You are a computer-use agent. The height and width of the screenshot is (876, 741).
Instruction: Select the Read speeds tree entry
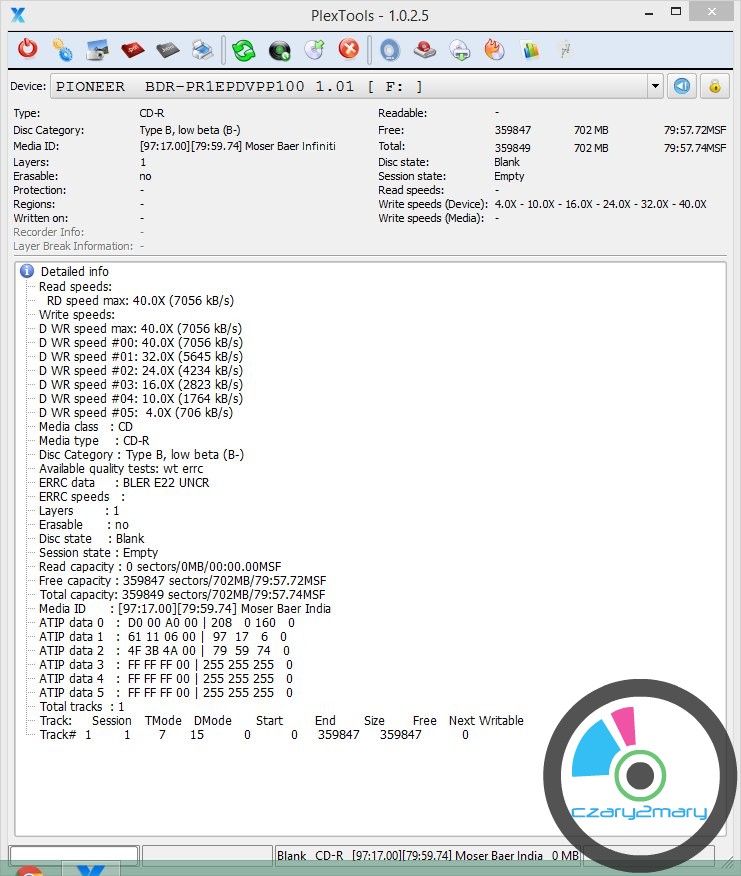75,286
